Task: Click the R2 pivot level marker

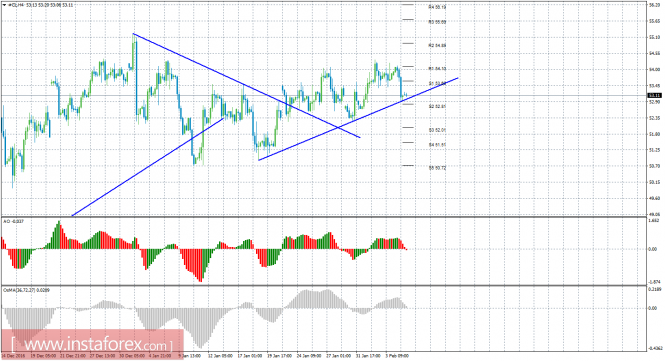Action: coord(408,43)
